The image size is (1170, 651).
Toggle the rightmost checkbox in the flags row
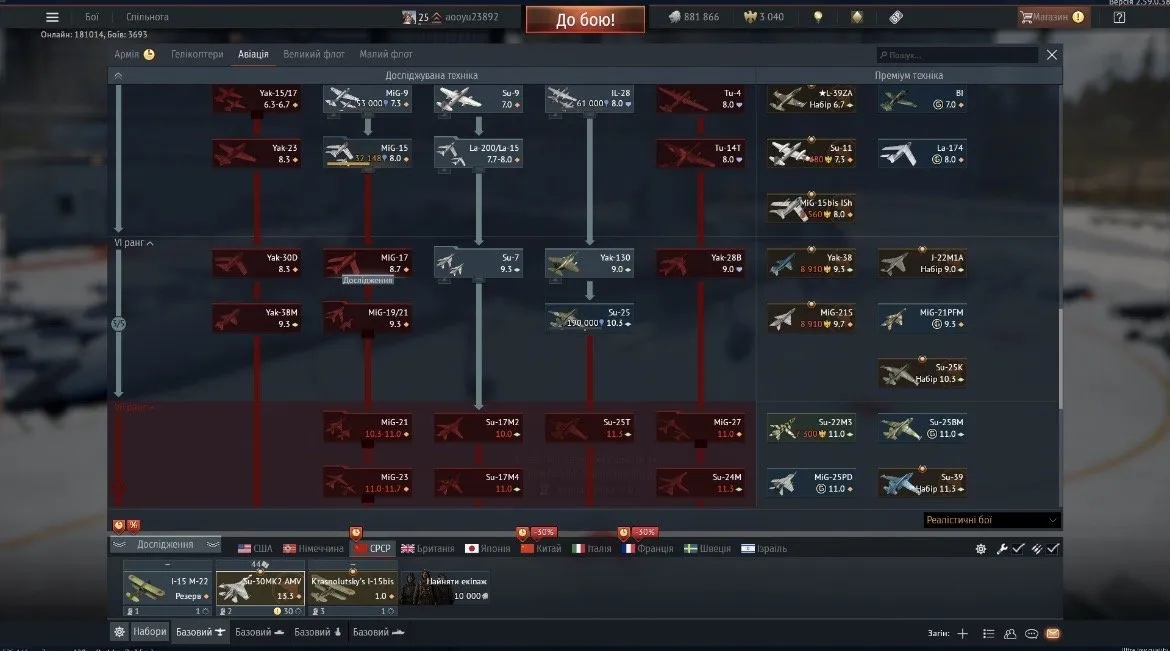(x=1053, y=549)
